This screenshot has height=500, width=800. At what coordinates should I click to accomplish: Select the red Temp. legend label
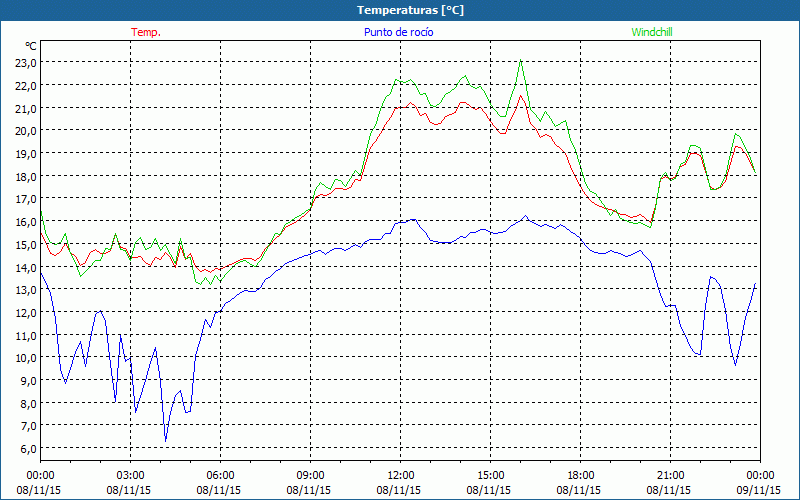click(146, 32)
